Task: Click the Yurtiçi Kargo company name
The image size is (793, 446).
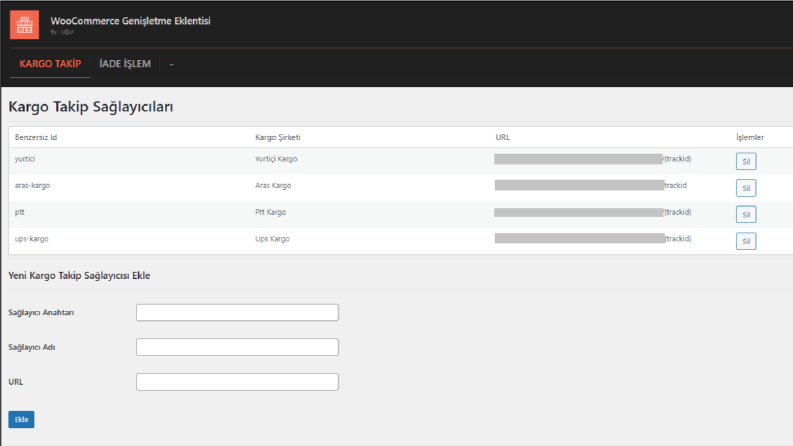Action: click(x=276, y=159)
